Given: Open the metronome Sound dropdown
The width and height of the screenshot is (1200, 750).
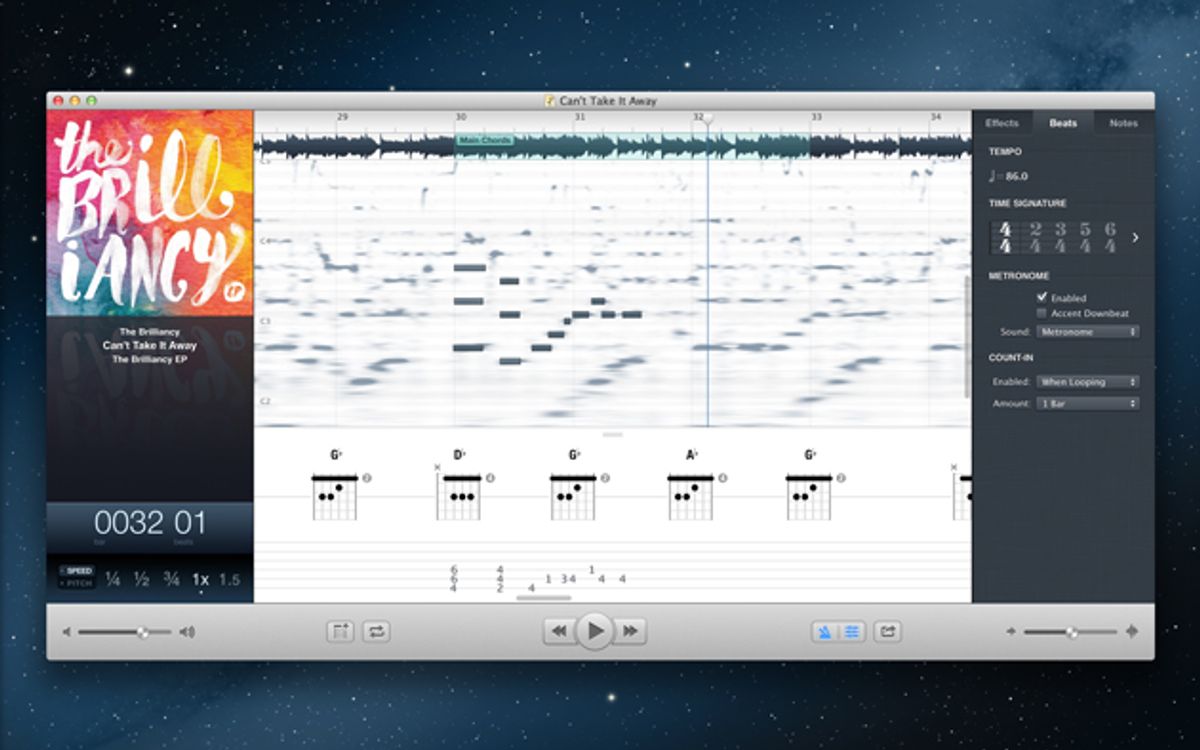Looking at the screenshot, I should 1088,331.
